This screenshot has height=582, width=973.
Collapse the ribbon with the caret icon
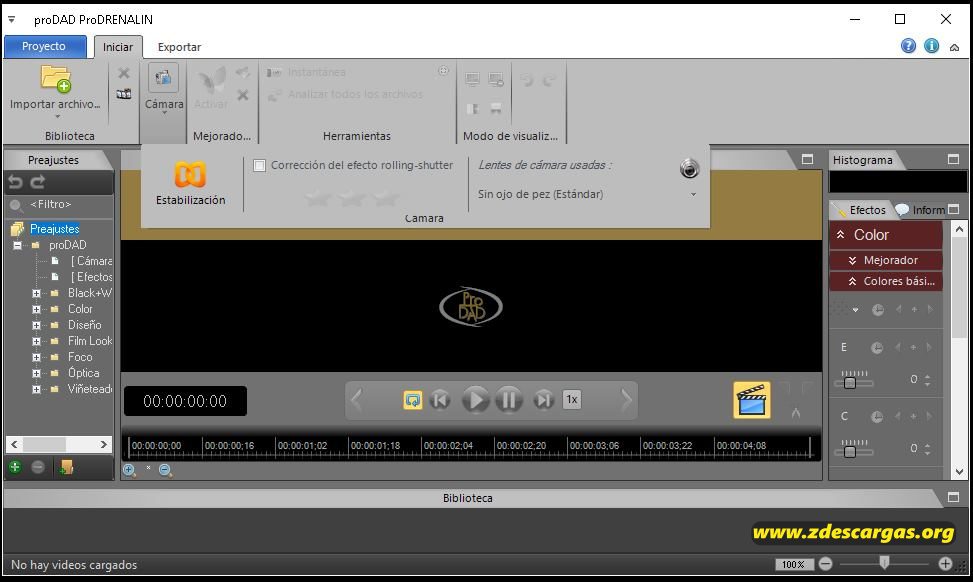954,47
